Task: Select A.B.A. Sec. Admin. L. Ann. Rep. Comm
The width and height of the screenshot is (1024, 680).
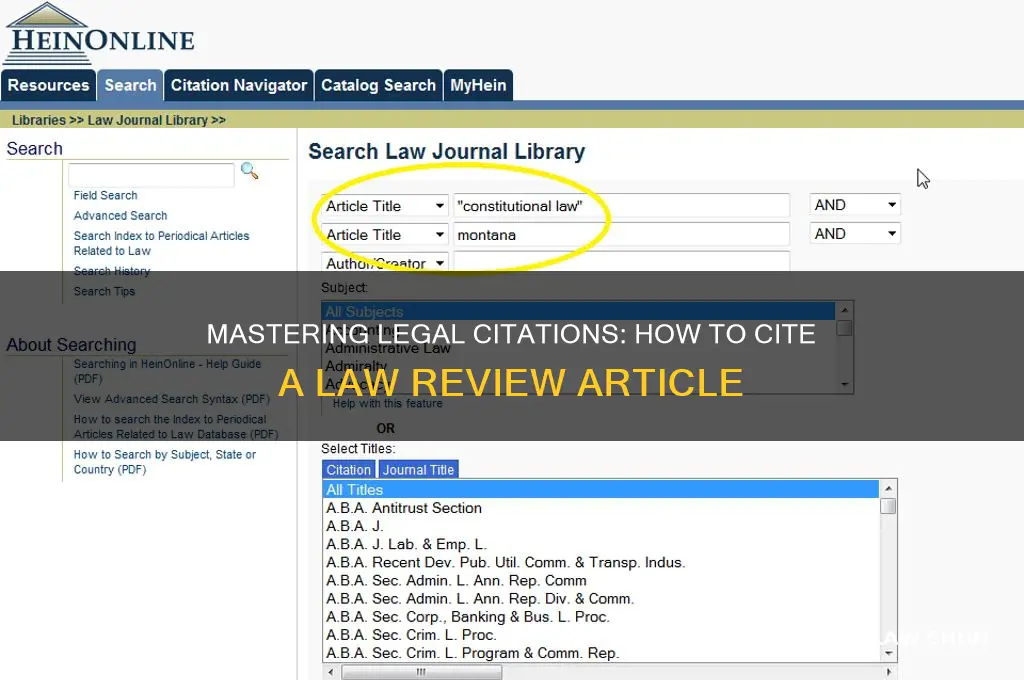Action: (601, 581)
